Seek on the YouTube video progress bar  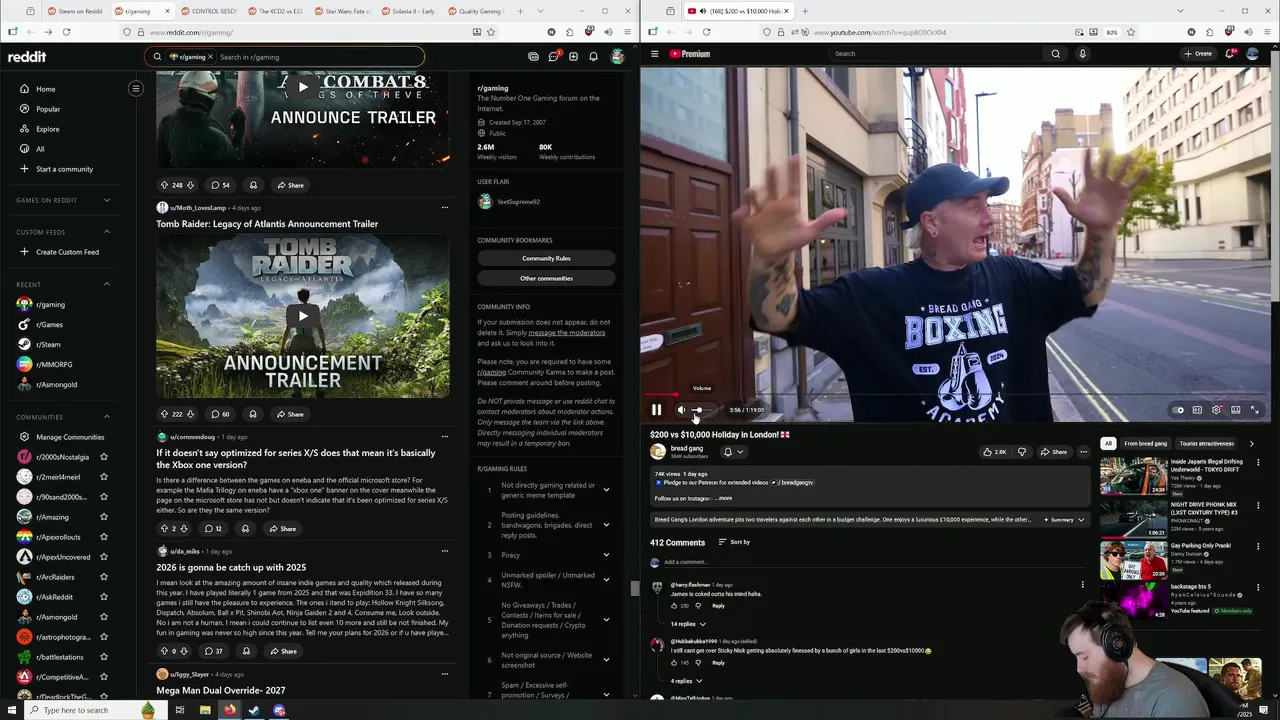click(955, 396)
